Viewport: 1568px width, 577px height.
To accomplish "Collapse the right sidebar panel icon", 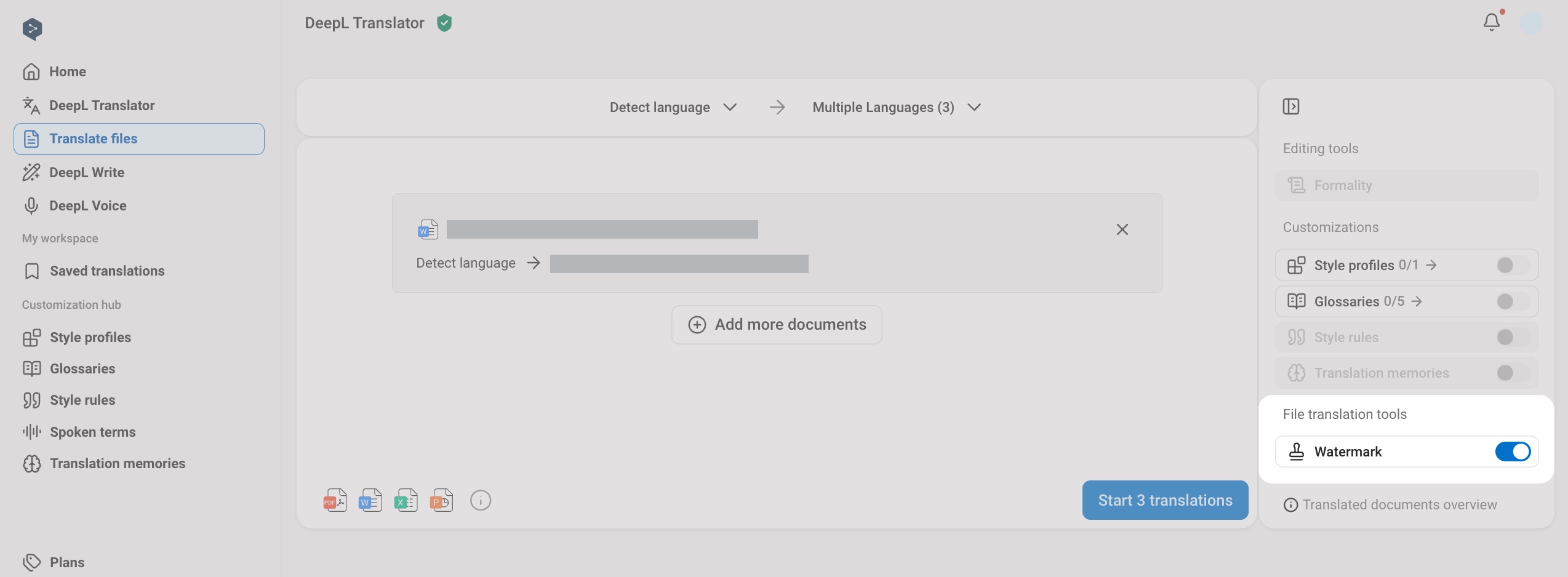I will [1291, 106].
